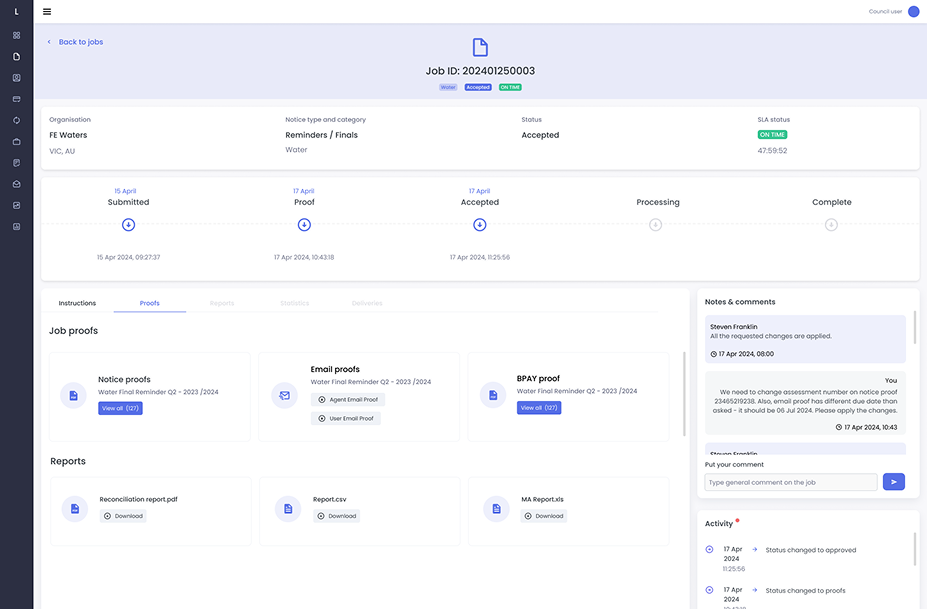Viewport: 927px width, 609px height.
Task: Click Steven Franklin's comment about applied changes
Action: pos(805,339)
